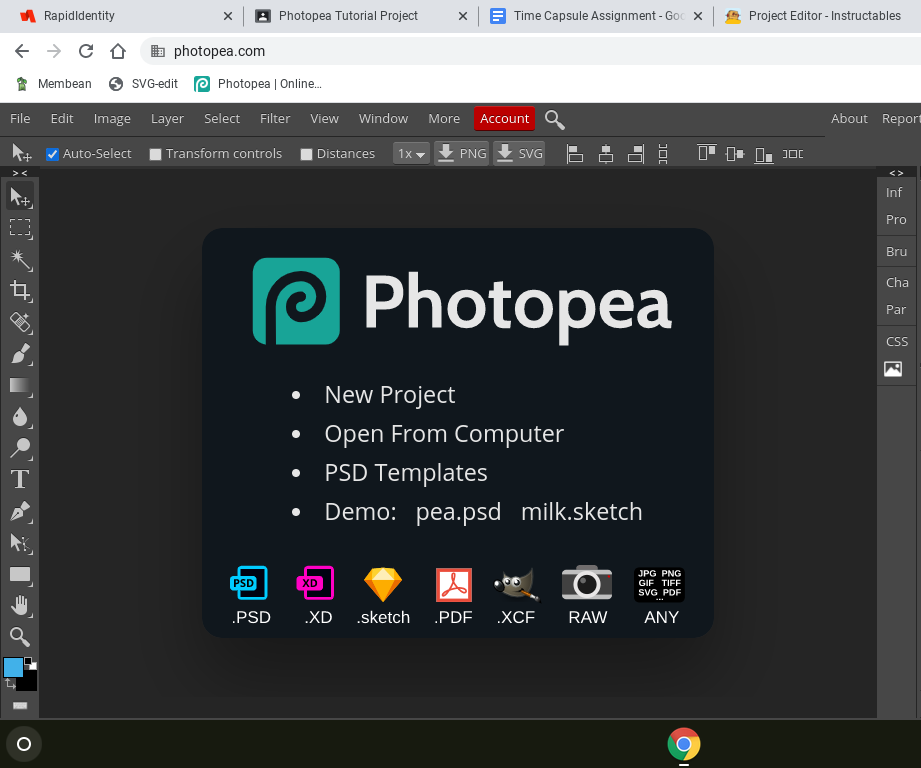The height and width of the screenshot is (768, 921).
Task: Enable Transform controls checkbox
Action: point(155,154)
